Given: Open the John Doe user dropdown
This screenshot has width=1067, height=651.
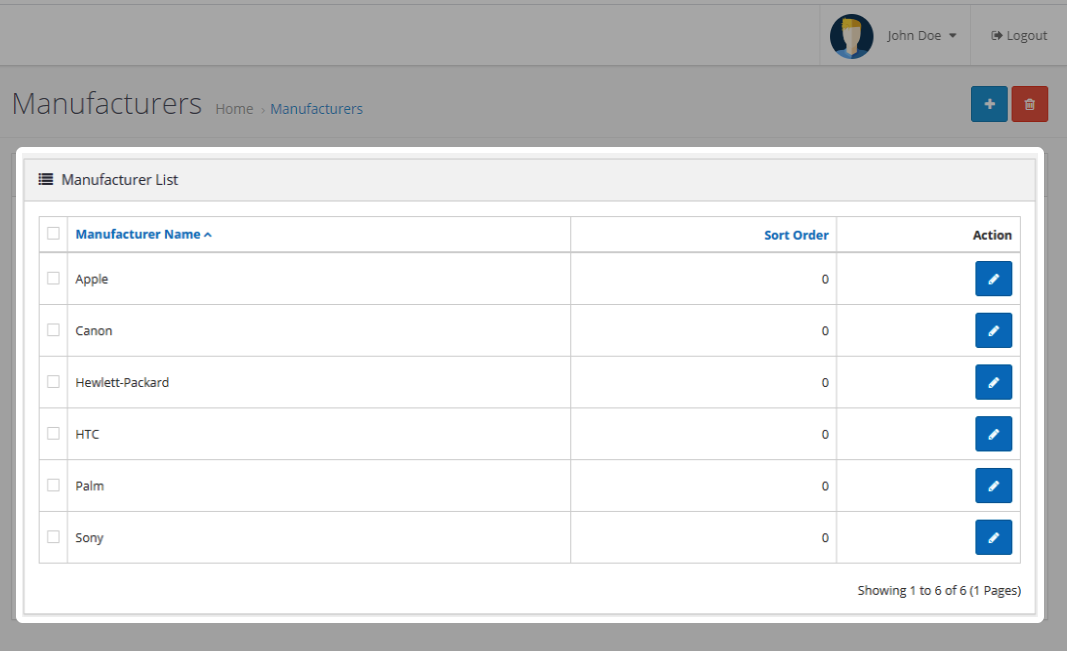Looking at the screenshot, I should click(x=921, y=36).
